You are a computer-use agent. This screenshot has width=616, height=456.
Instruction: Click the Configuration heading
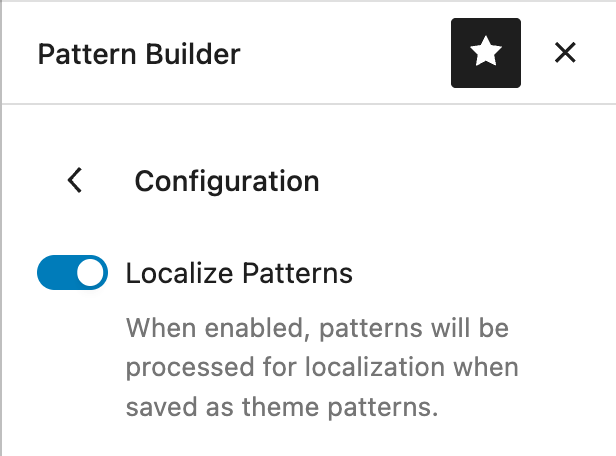click(227, 182)
